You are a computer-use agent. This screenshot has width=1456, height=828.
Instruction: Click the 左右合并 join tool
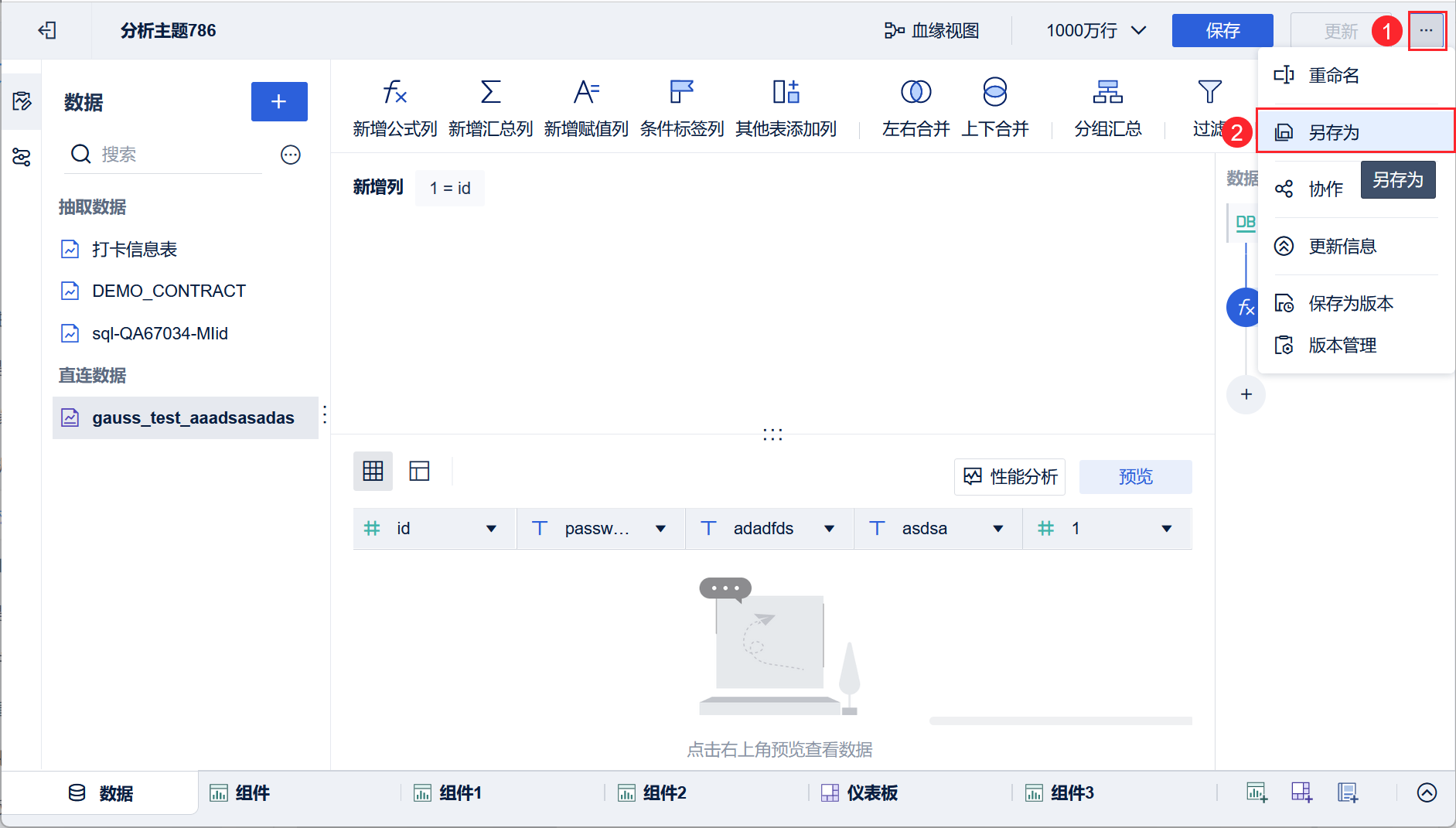(916, 107)
